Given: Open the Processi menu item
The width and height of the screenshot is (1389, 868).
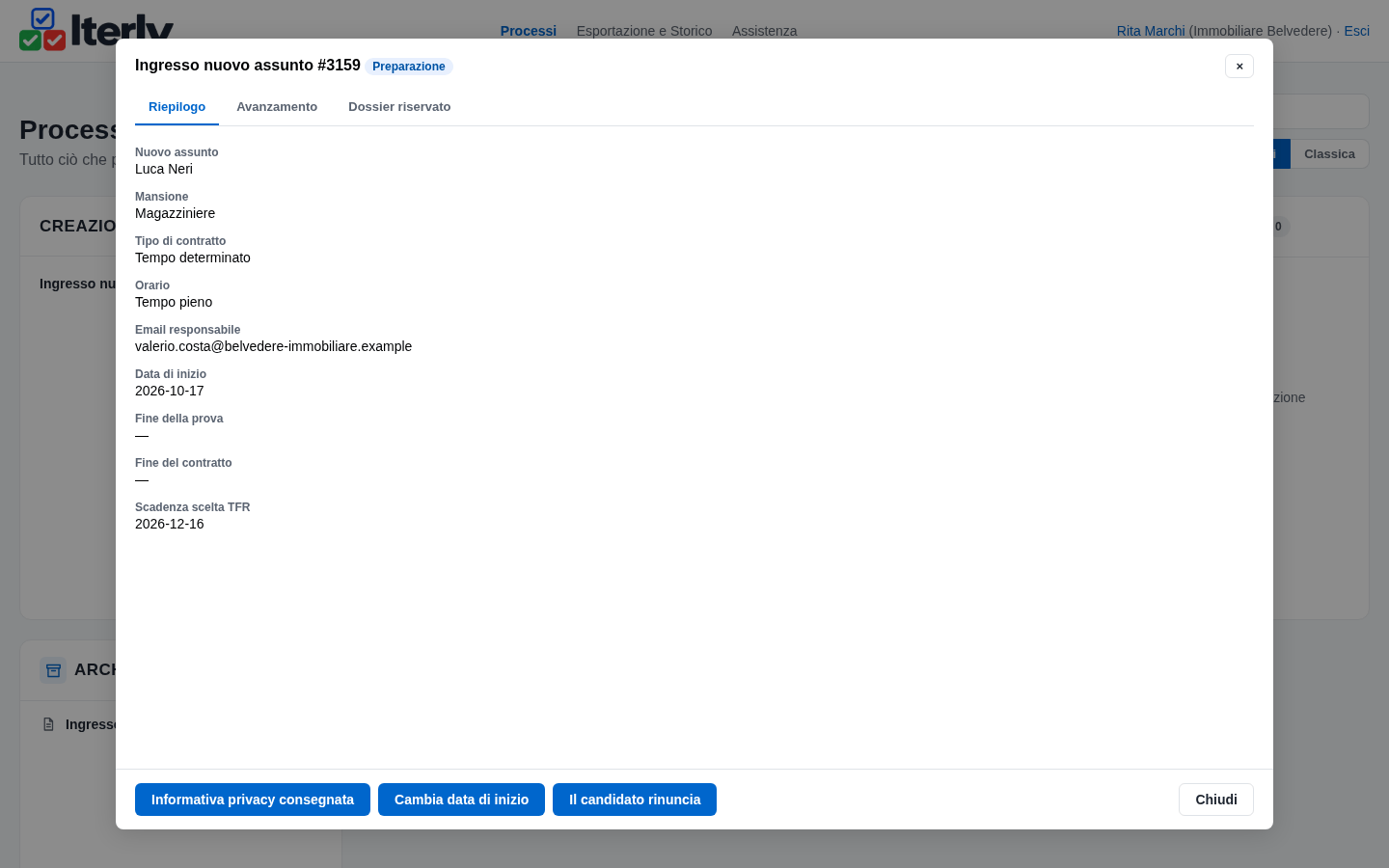Looking at the screenshot, I should (x=529, y=31).
